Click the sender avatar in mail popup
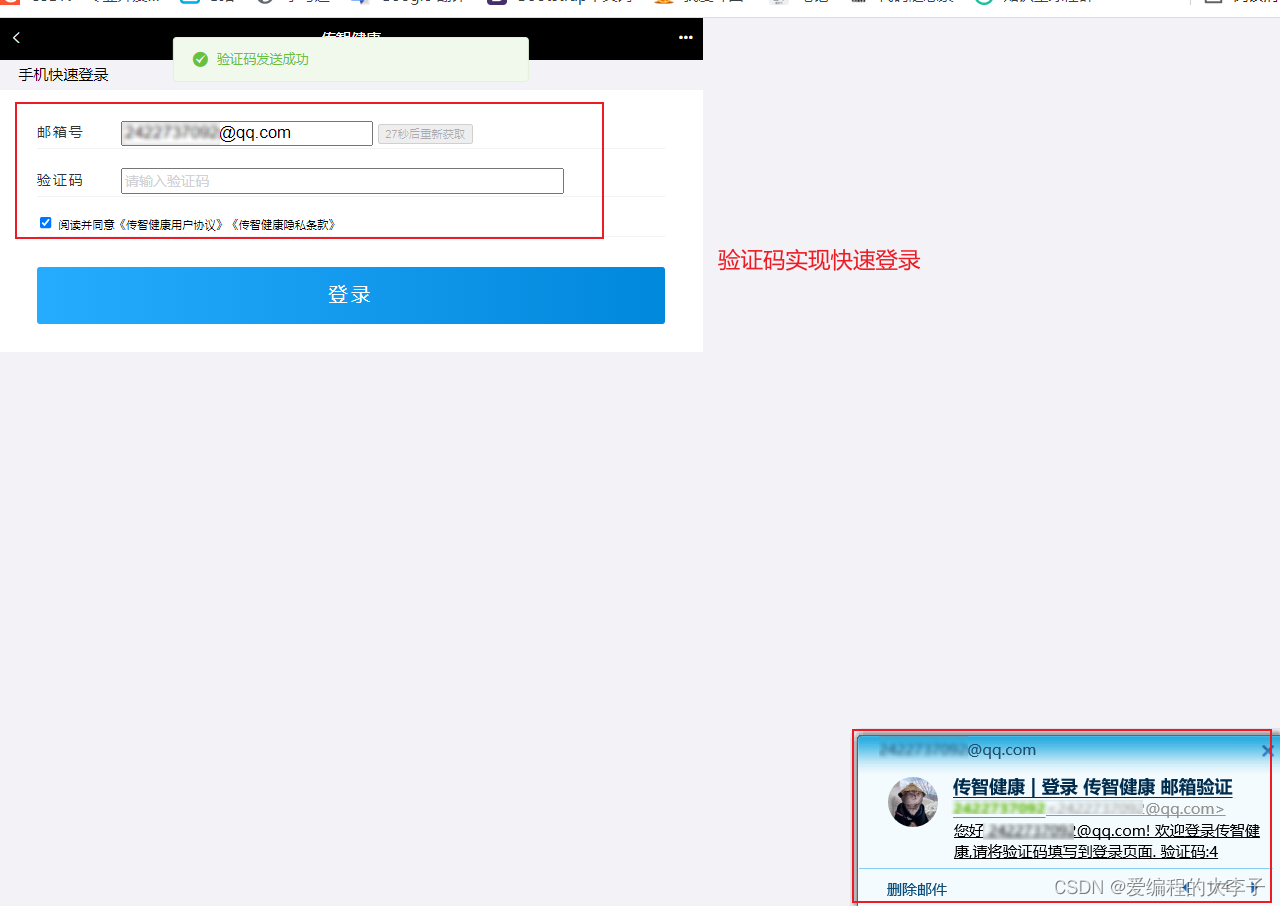Image resolution: width=1280 pixels, height=906 pixels. [913, 802]
